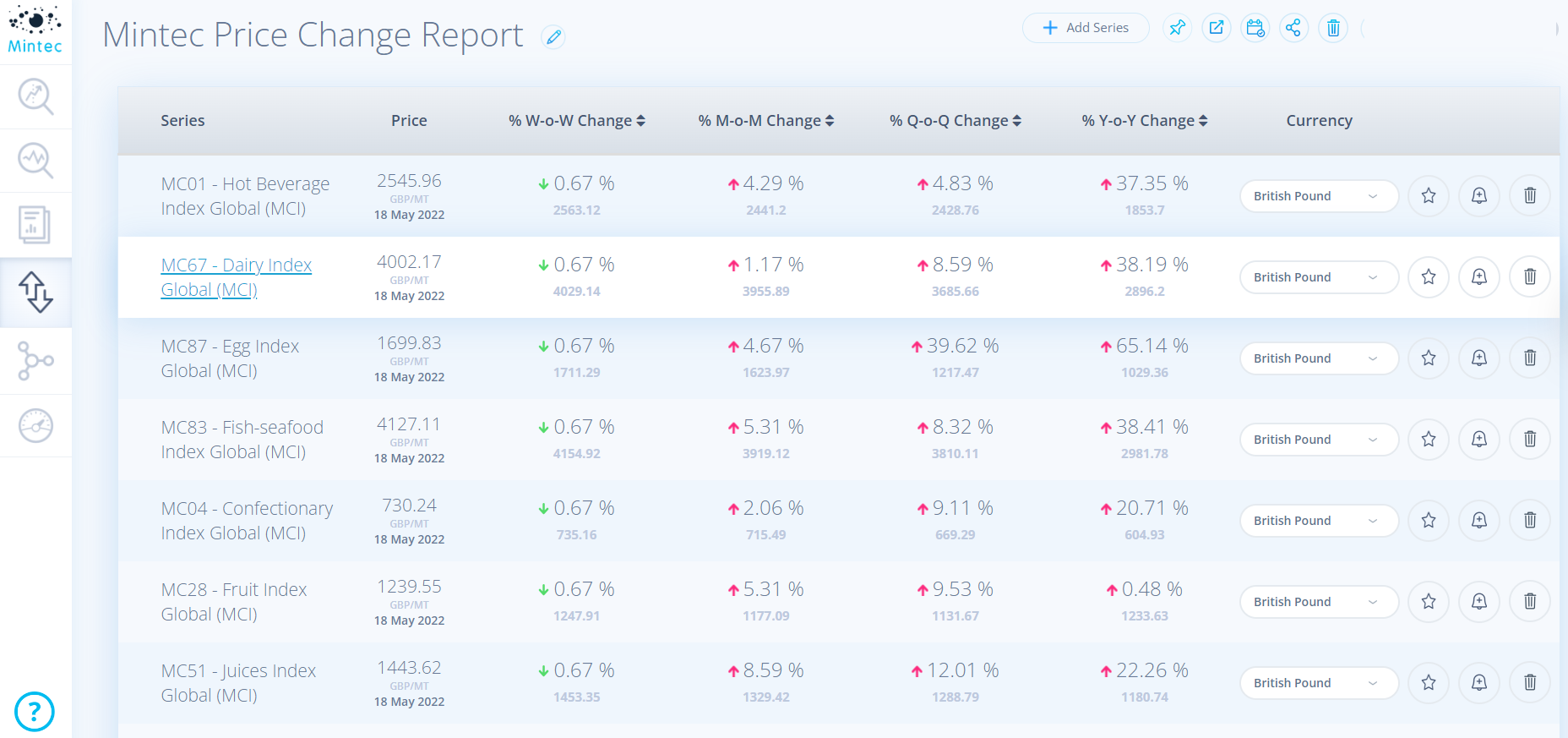
Task: Sort by % Y-o-Y Change column header
Action: click(x=1145, y=121)
